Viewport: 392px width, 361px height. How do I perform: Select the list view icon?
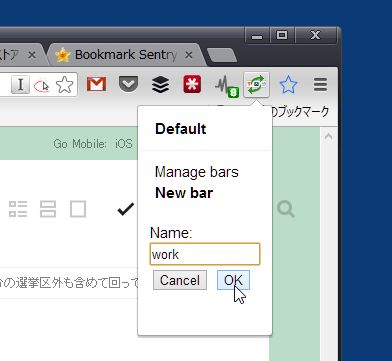(x=18, y=209)
